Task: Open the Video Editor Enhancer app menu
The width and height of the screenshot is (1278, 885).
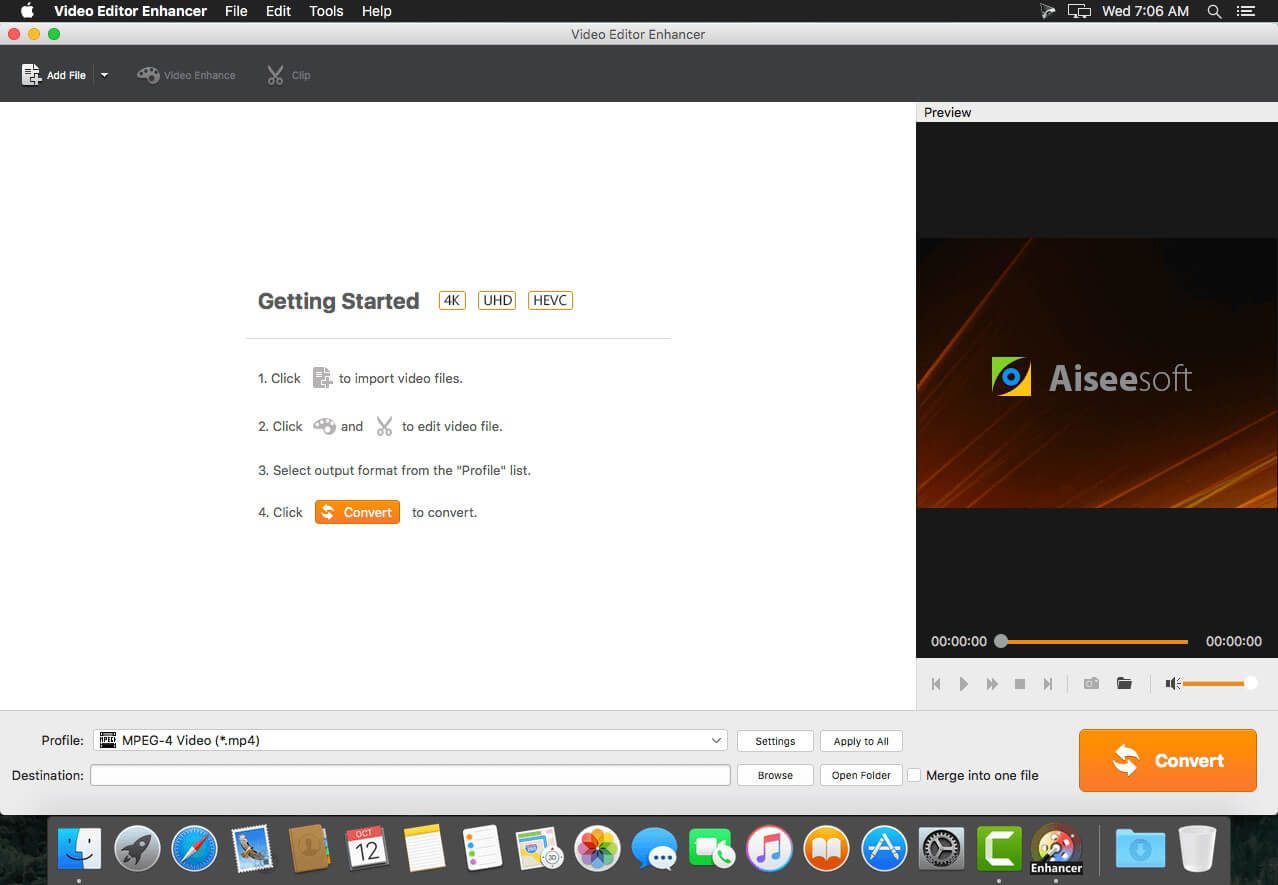Action: click(x=131, y=11)
